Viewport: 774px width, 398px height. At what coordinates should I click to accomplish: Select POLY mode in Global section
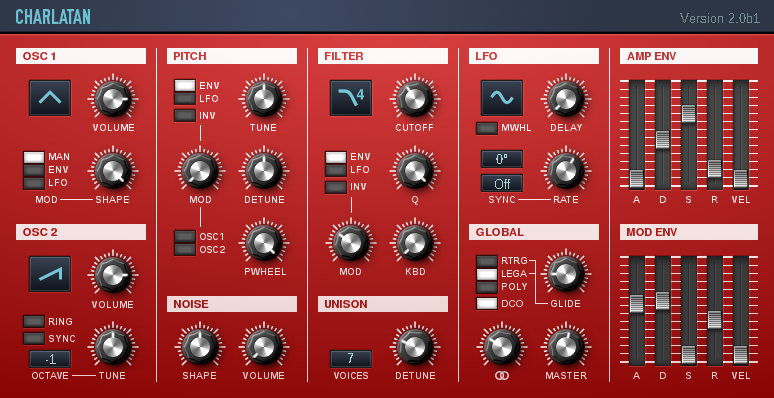487,287
